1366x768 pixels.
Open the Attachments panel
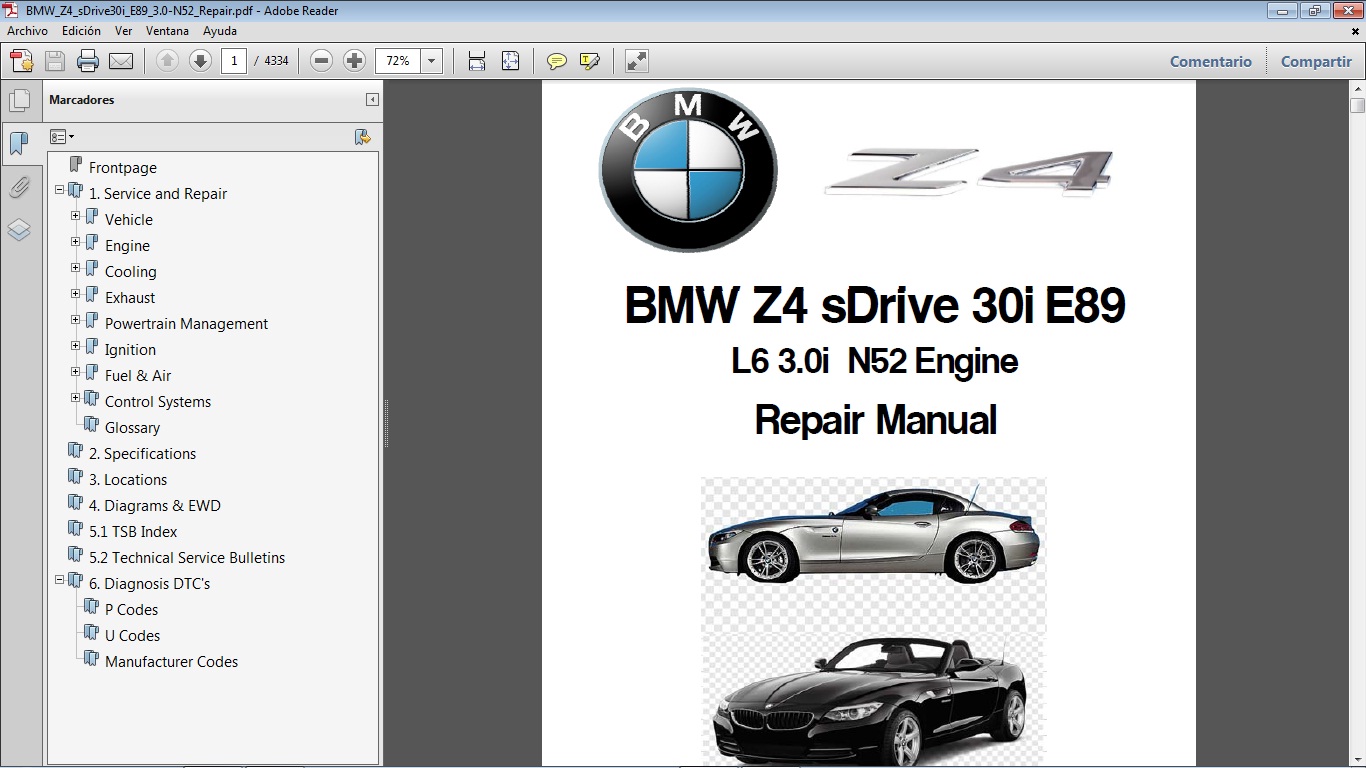21,187
